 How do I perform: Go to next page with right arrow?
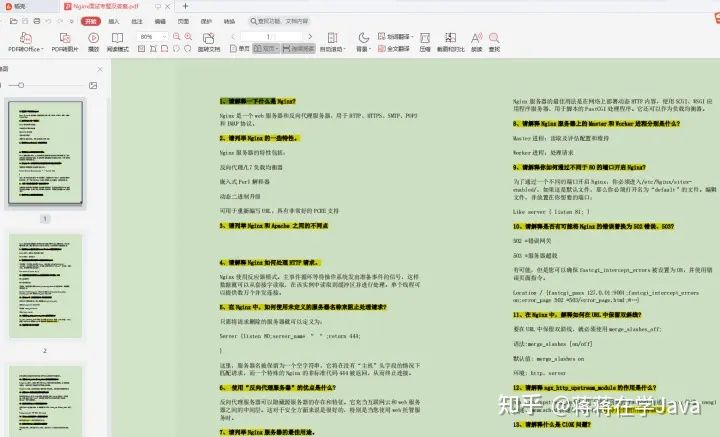point(310,36)
